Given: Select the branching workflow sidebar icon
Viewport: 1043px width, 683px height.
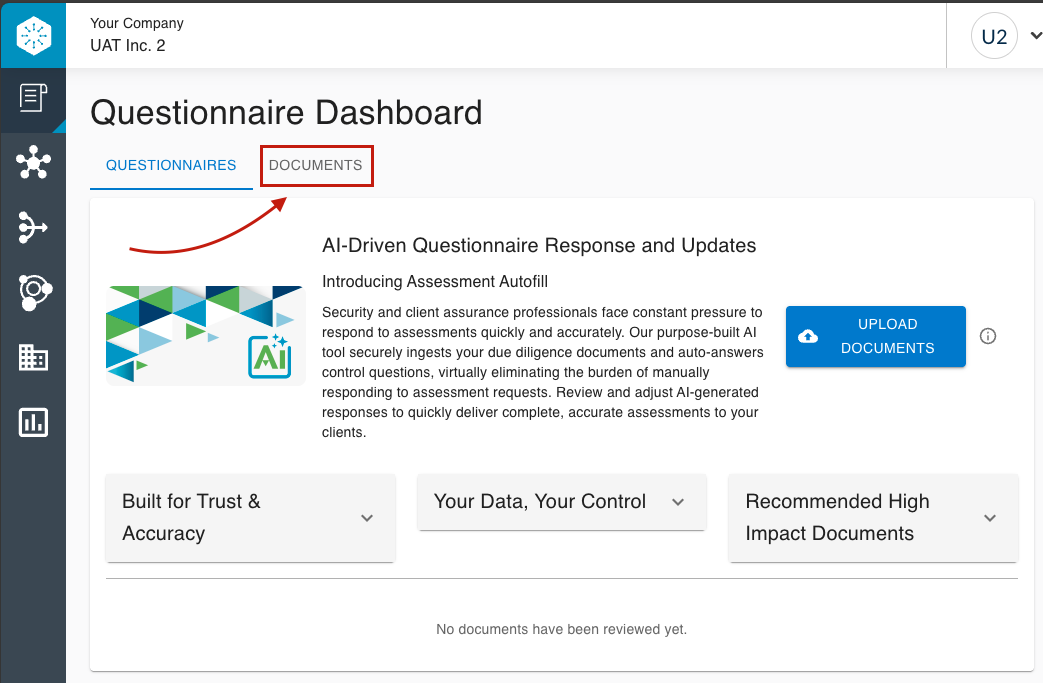Looking at the screenshot, I should pyautogui.click(x=33, y=227).
